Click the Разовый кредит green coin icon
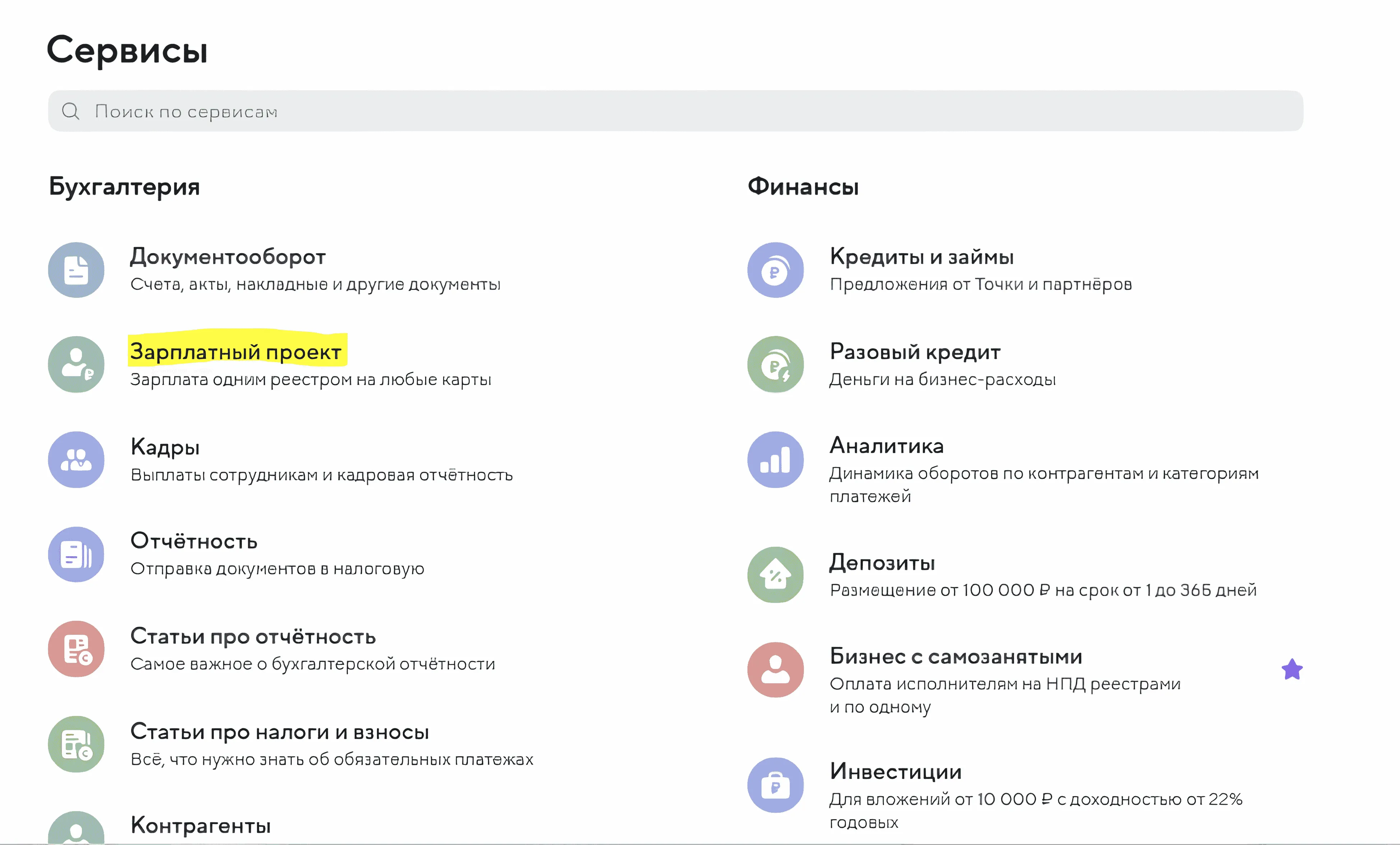Viewport: 1400px width, 845px height. tap(775, 365)
